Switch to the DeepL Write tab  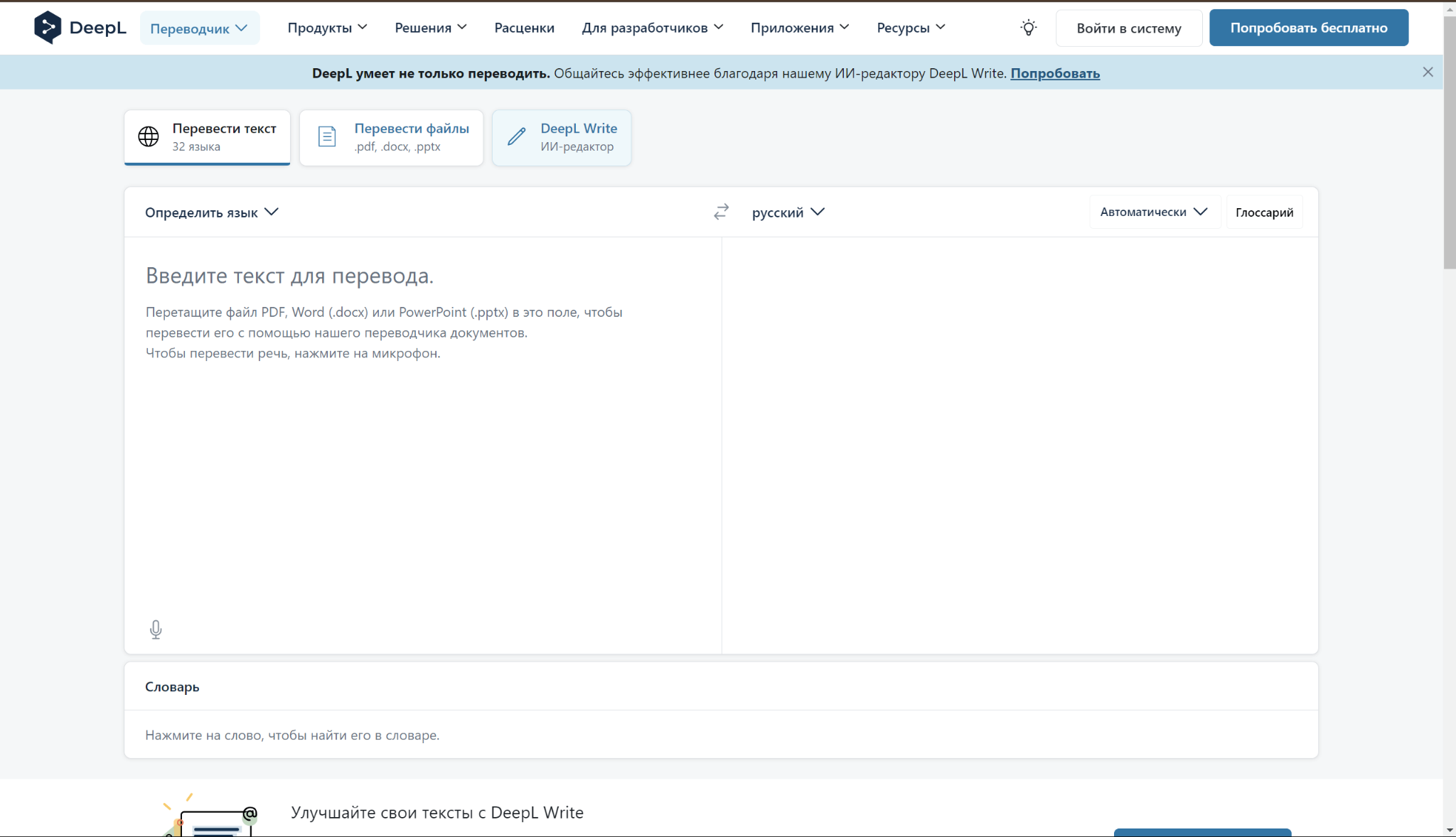tap(561, 137)
